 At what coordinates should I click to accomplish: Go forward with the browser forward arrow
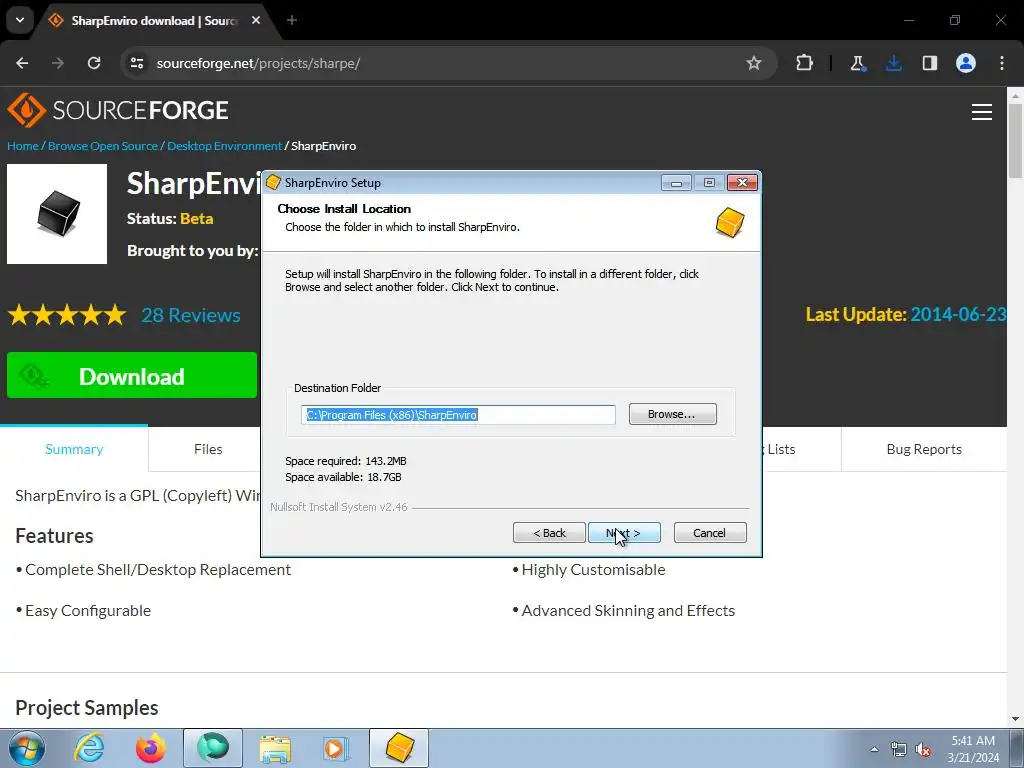pos(58,63)
